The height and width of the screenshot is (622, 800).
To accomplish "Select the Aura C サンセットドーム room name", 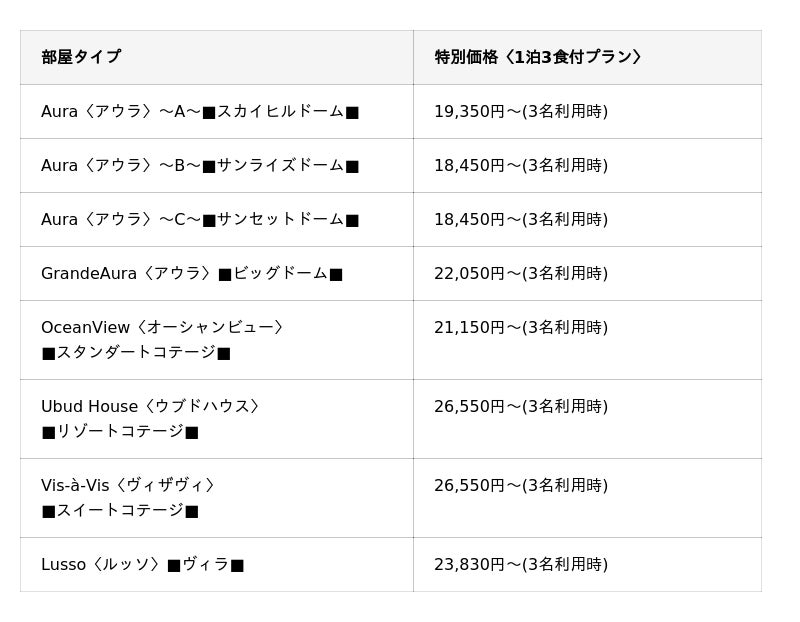I will pyautogui.click(x=200, y=219).
